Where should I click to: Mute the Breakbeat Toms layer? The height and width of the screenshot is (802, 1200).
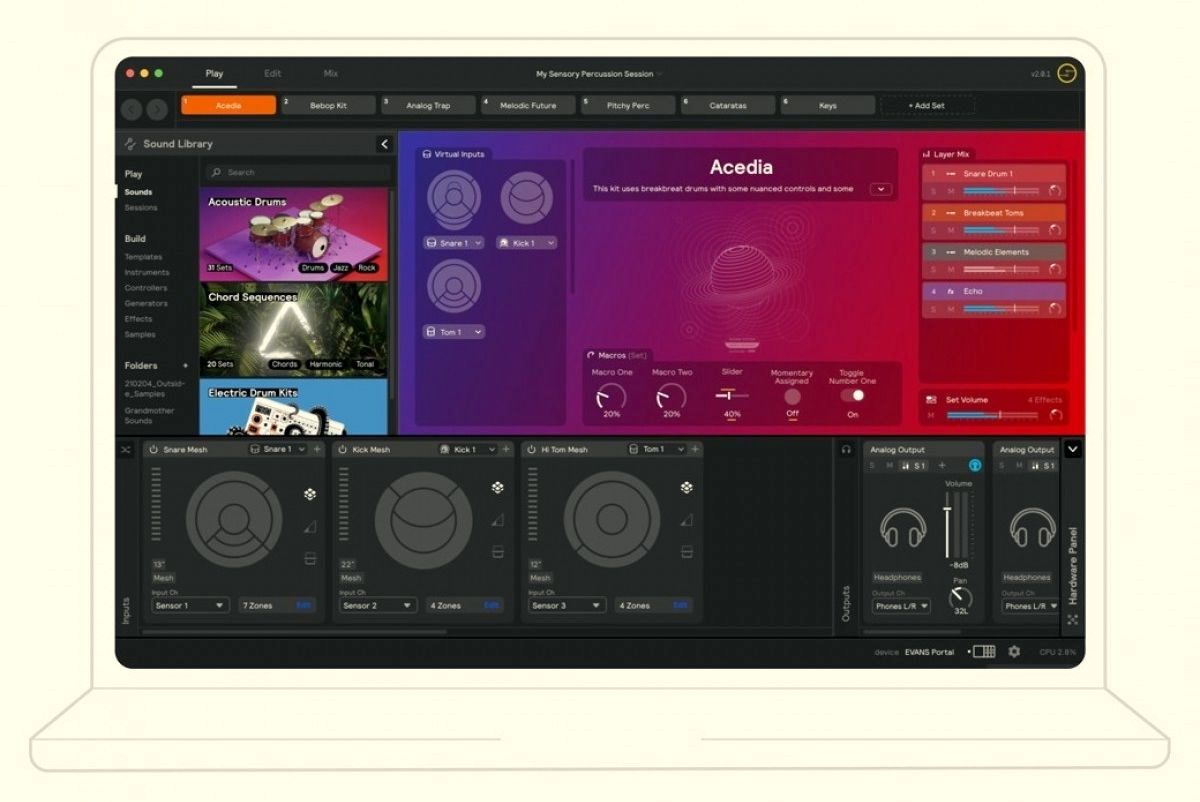pyautogui.click(x=951, y=230)
